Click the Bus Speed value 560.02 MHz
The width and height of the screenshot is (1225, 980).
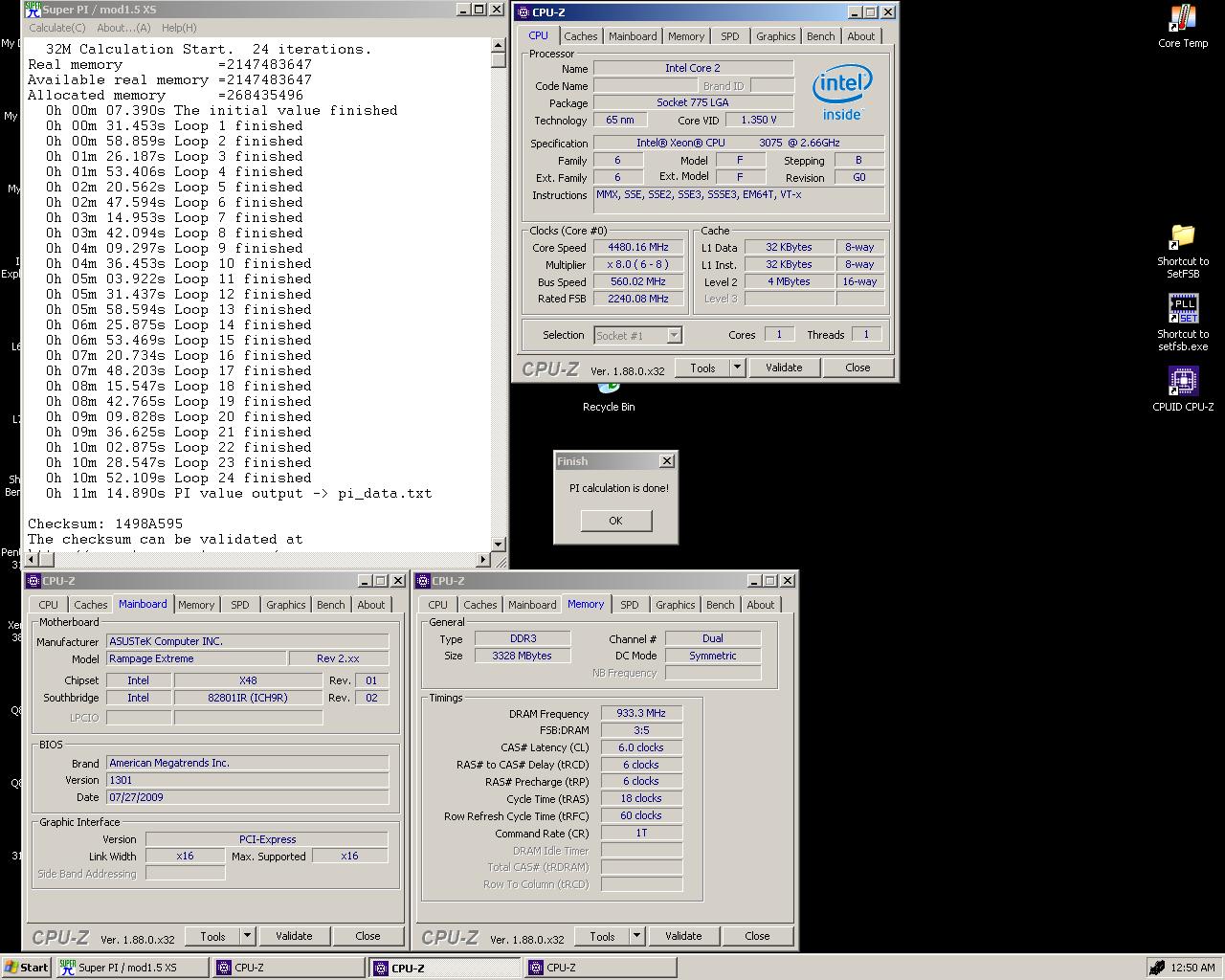tap(638, 281)
